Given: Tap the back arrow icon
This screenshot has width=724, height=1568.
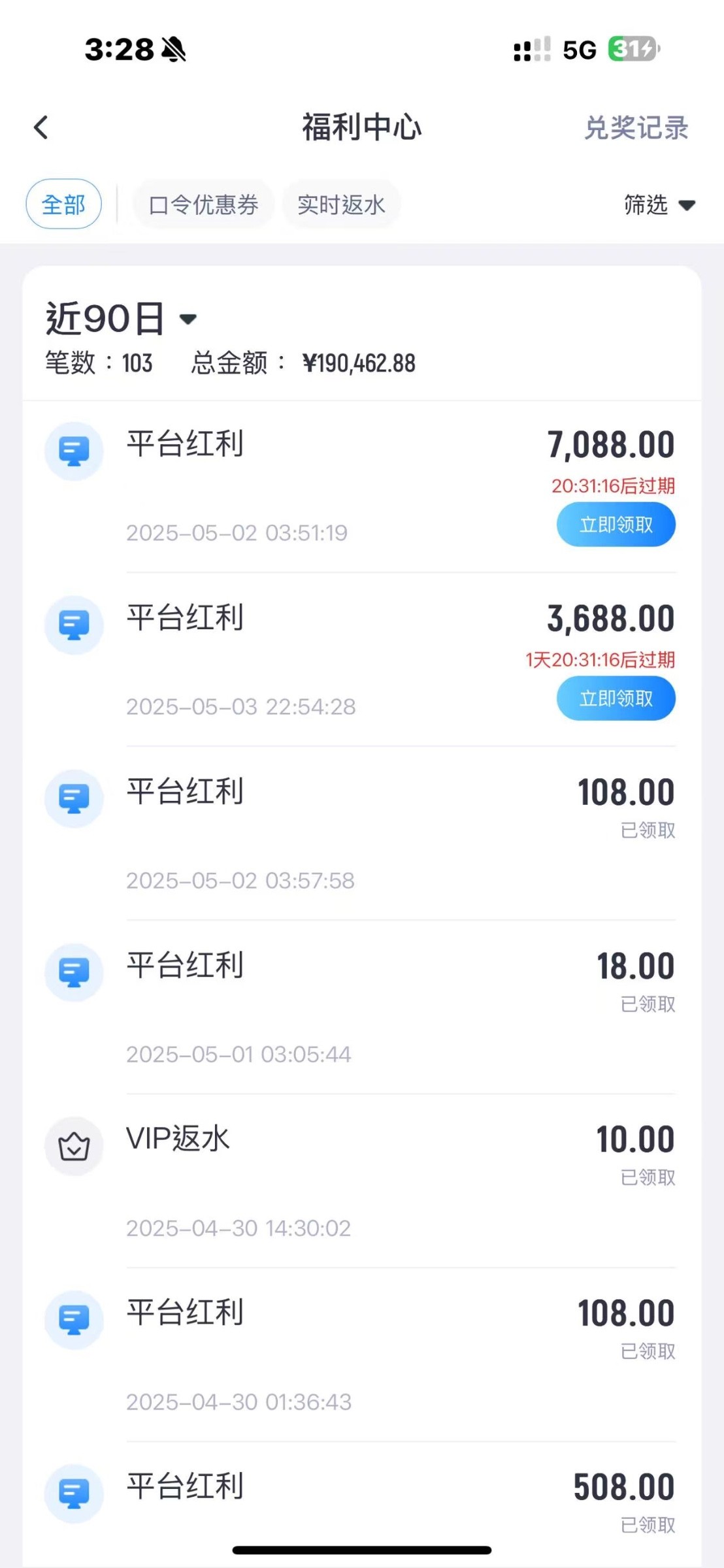Looking at the screenshot, I should (41, 127).
